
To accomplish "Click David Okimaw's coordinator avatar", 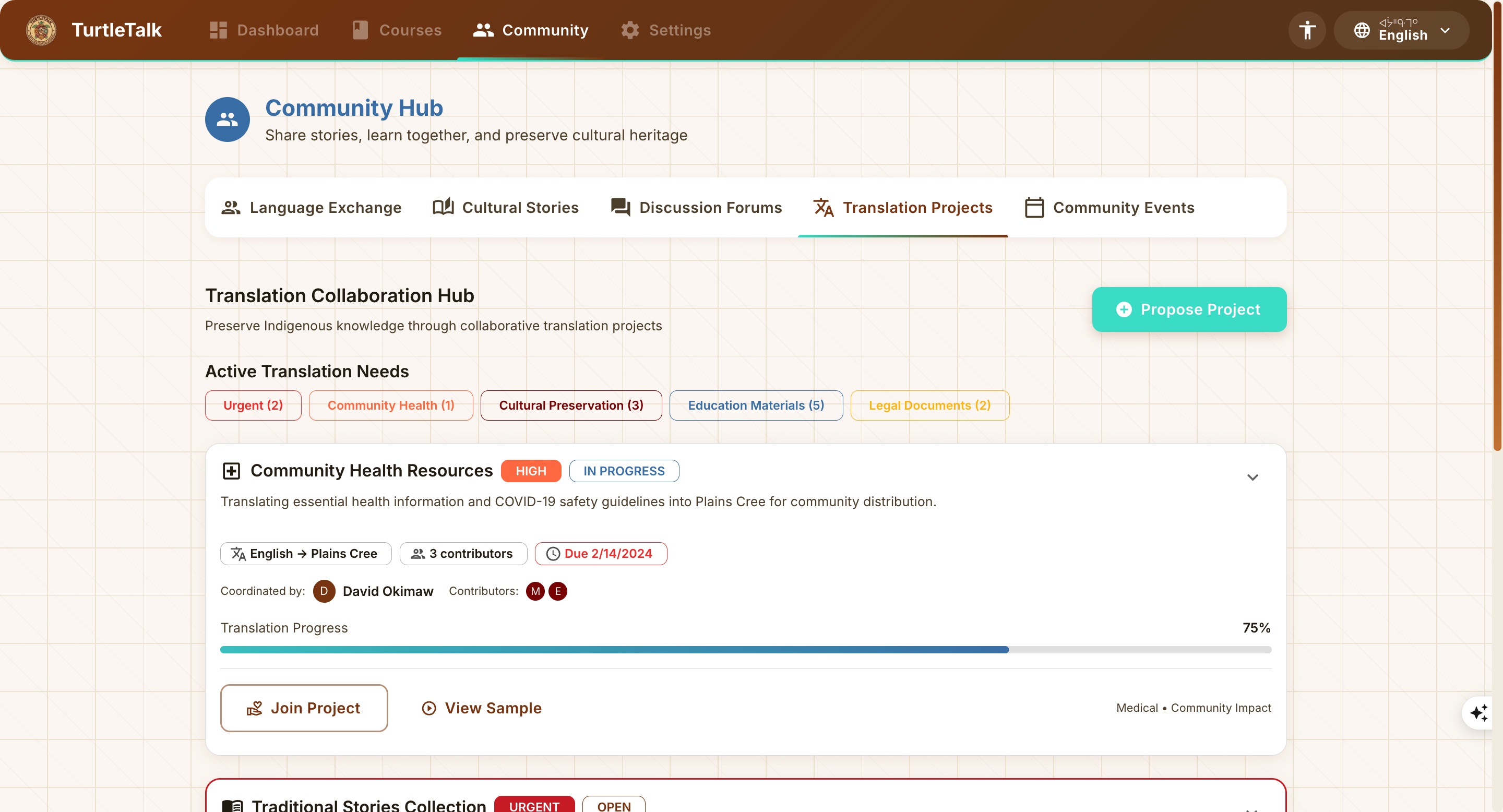I will [x=324, y=591].
